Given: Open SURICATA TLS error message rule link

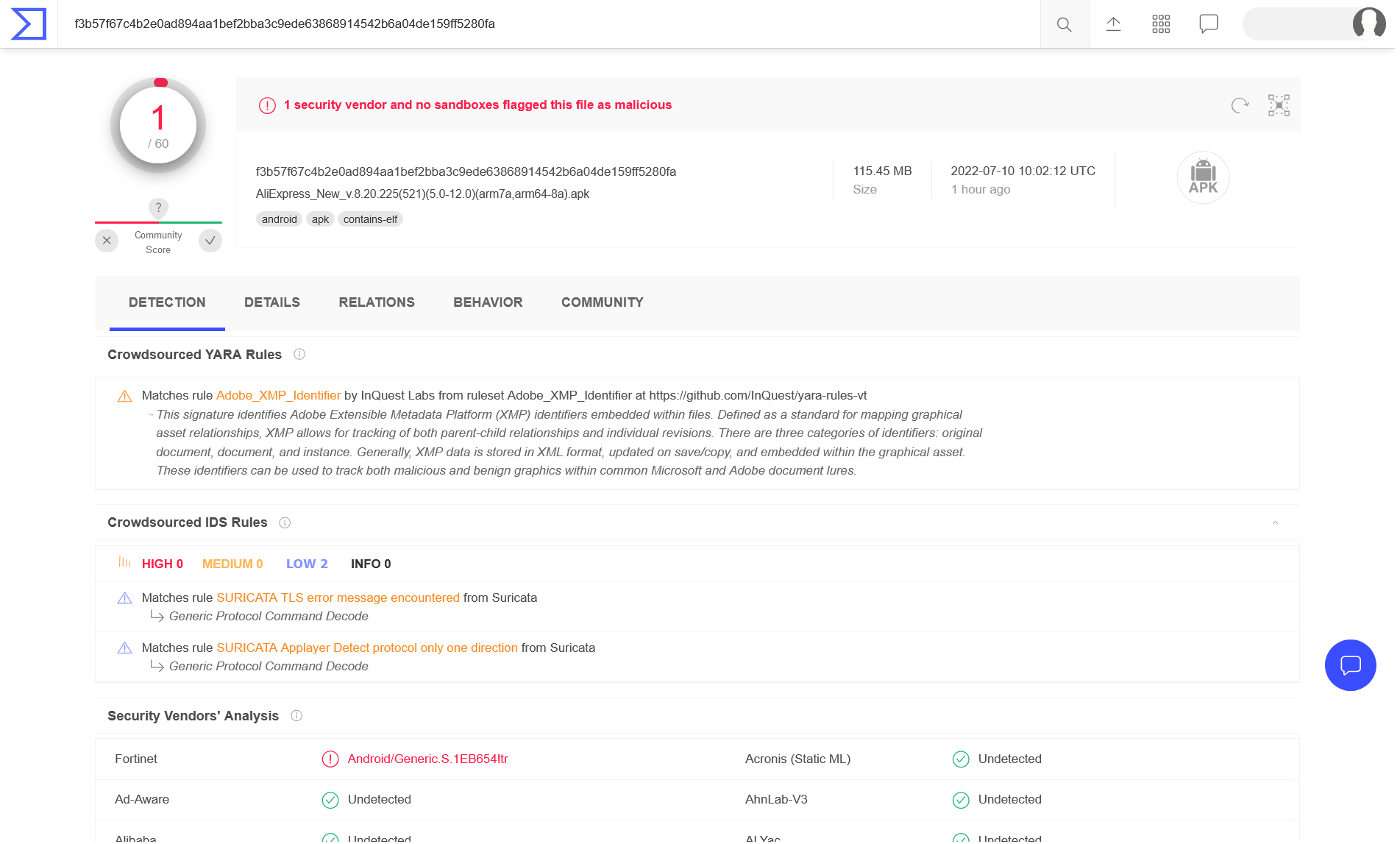Looking at the screenshot, I should click(338, 598).
